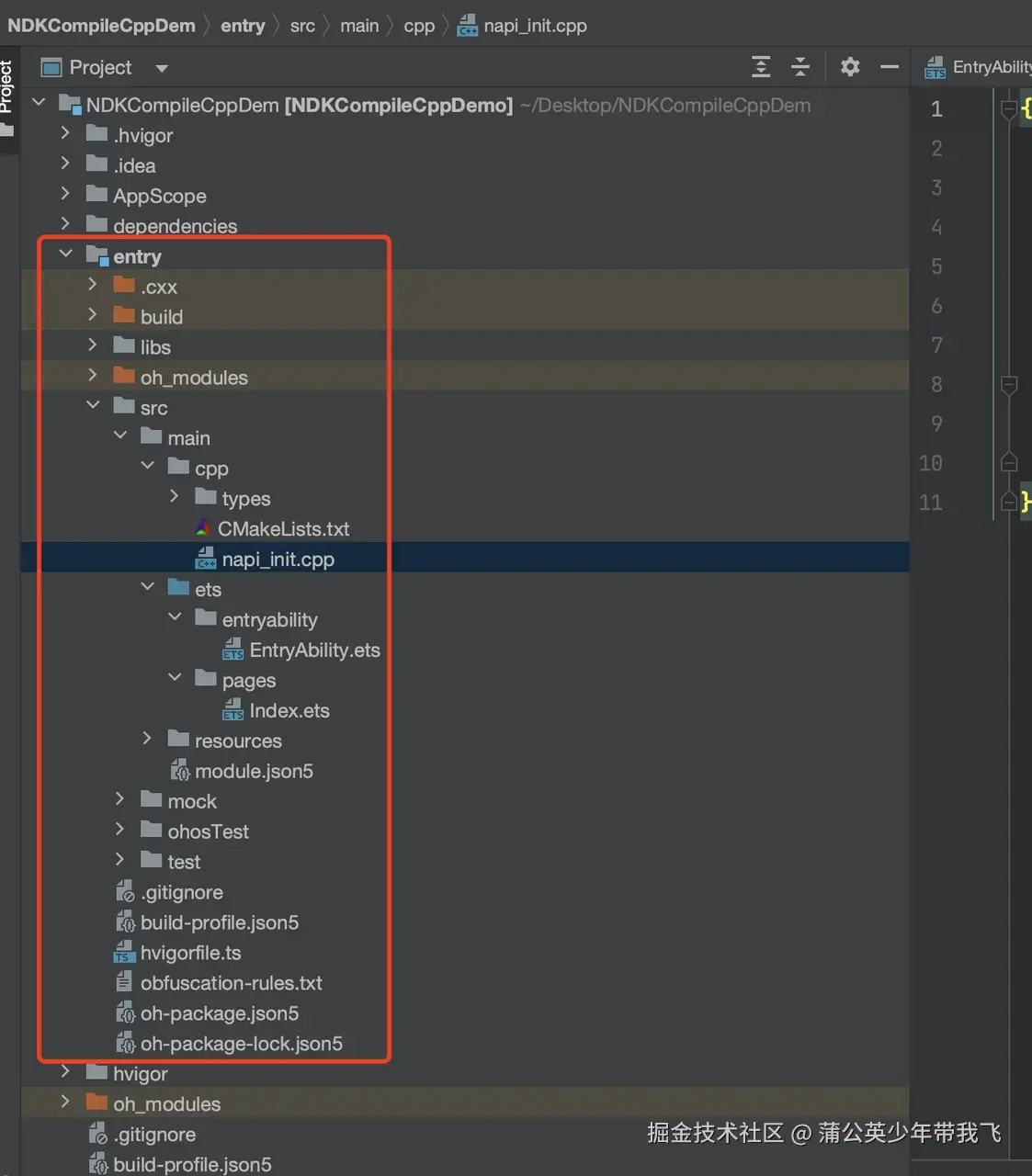Screen dimensions: 1032x1176
Task: Toggle code fold marker on line 10
Action: click(x=1008, y=462)
